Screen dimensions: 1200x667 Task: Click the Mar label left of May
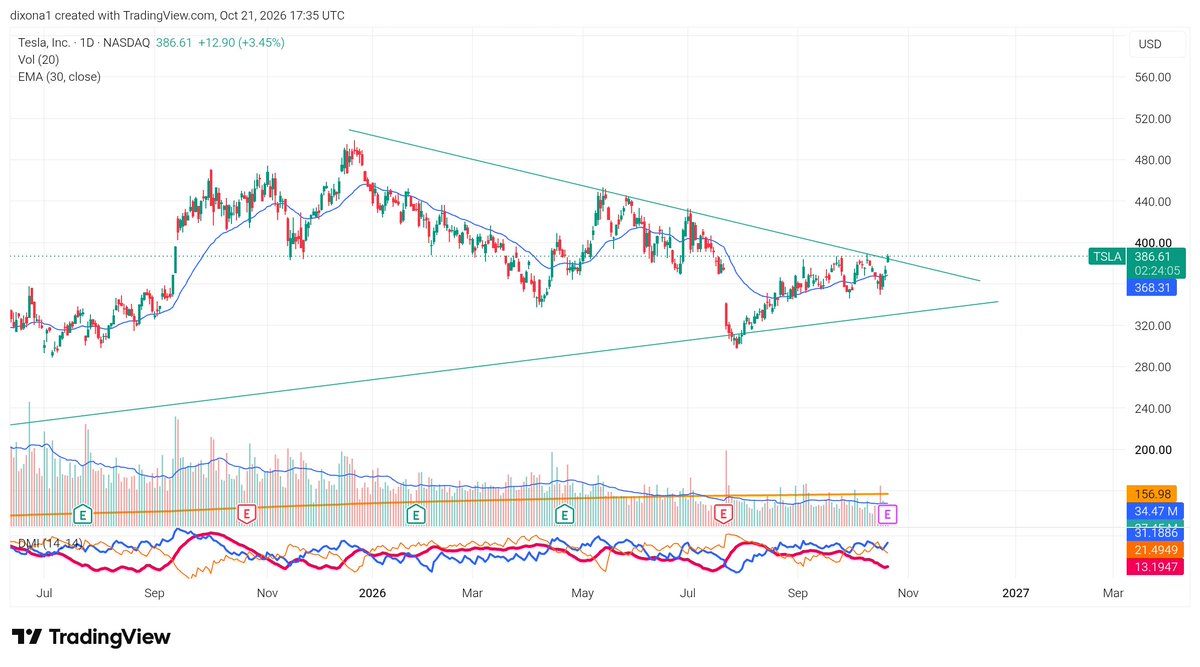coord(473,593)
